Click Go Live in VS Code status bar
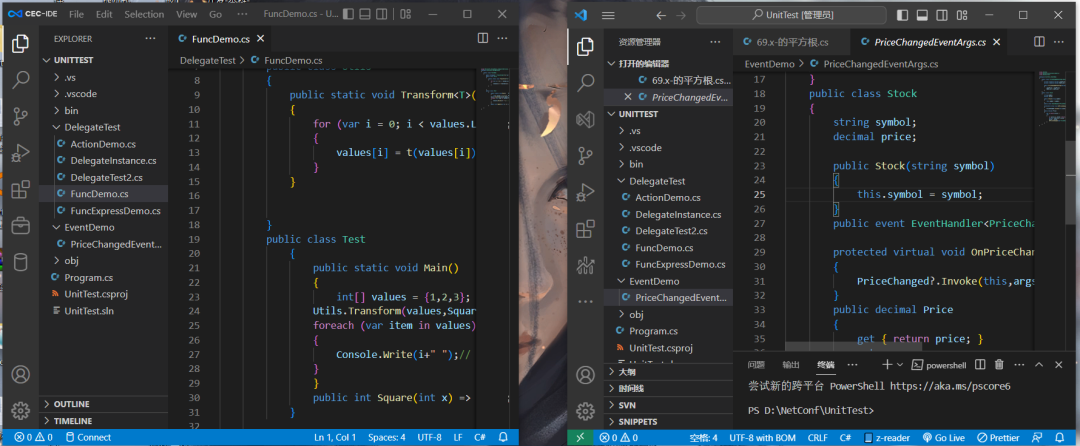The image size is (1080, 446). coord(942,437)
